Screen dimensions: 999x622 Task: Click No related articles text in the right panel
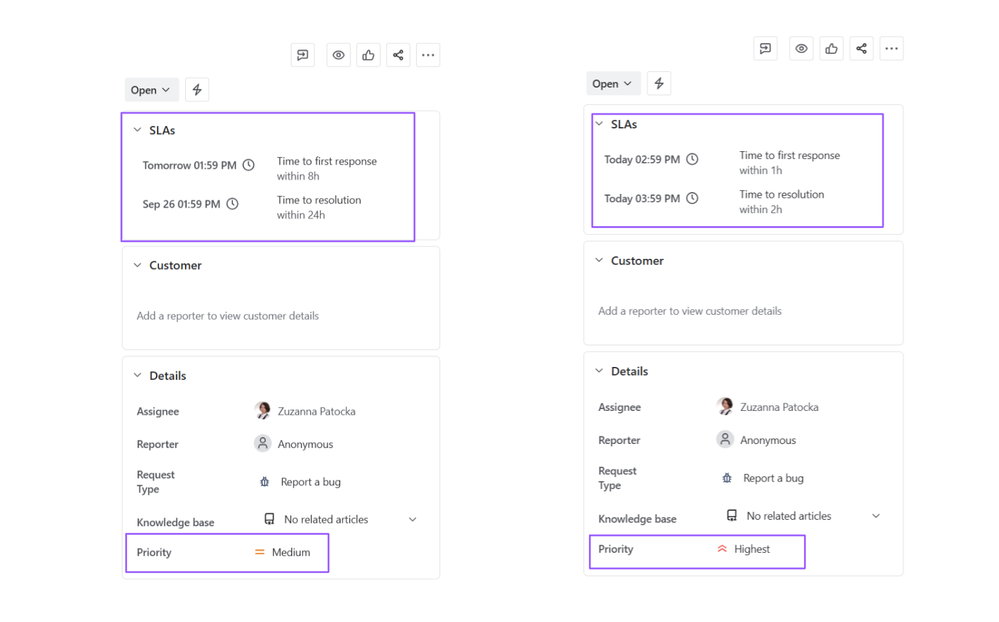coord(789,516)
